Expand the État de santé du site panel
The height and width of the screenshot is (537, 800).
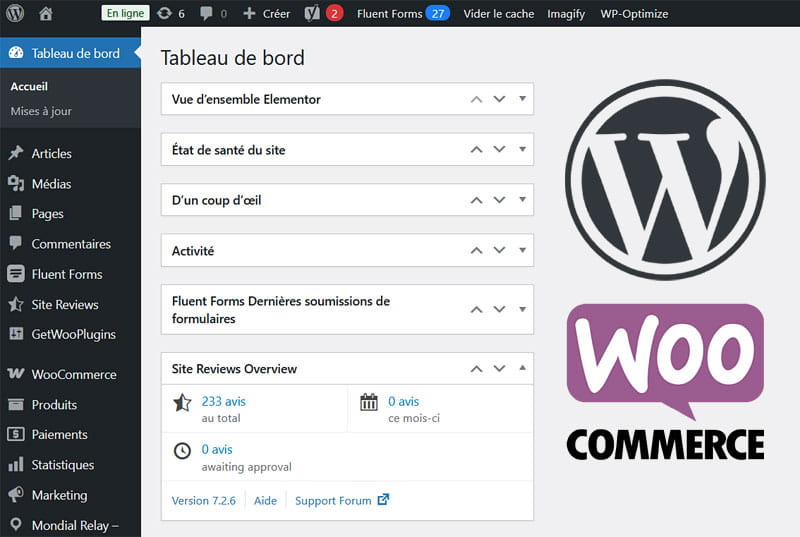coord(522,149)
